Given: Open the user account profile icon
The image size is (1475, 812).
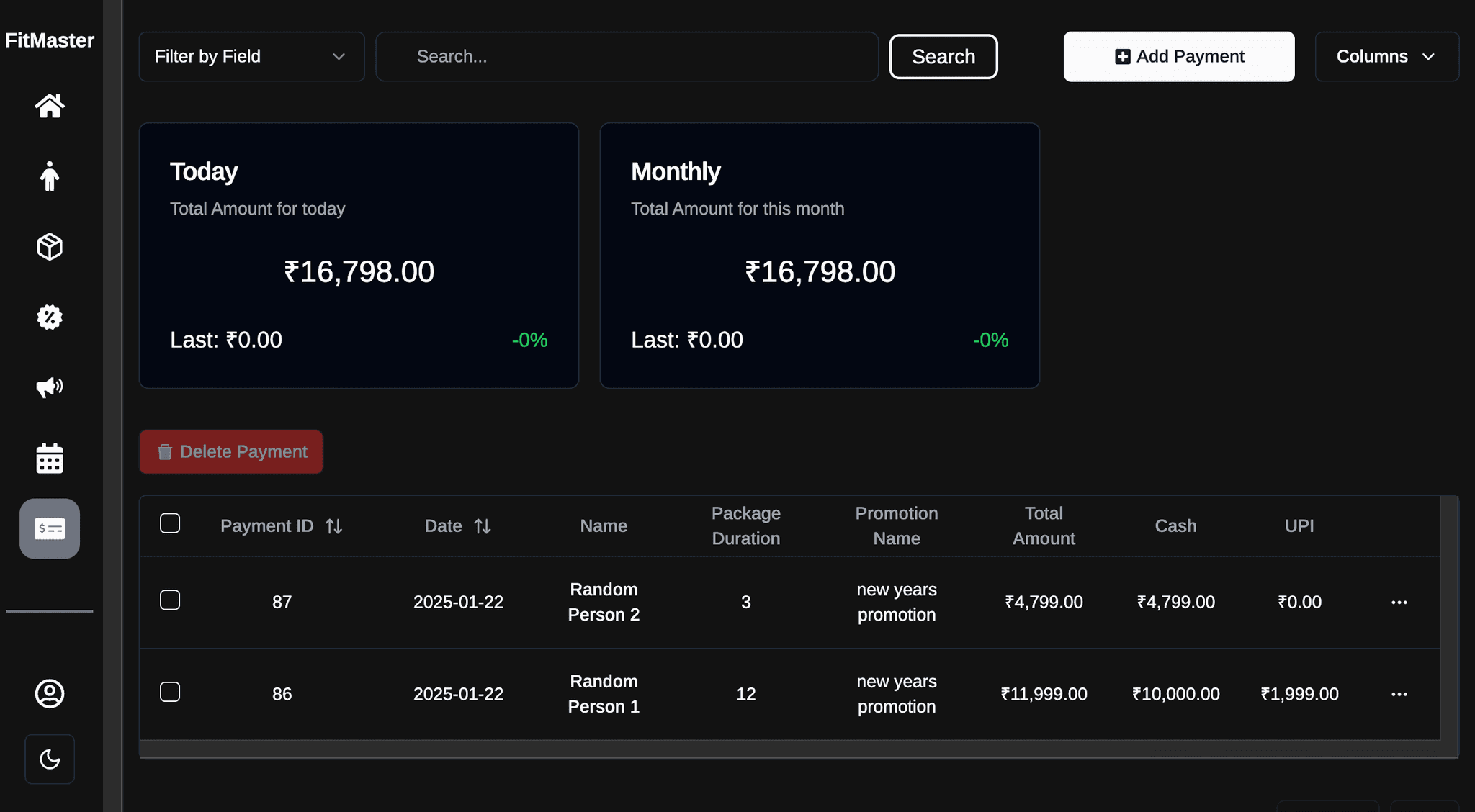Looking at the screenshot, I should click(49, 693).
